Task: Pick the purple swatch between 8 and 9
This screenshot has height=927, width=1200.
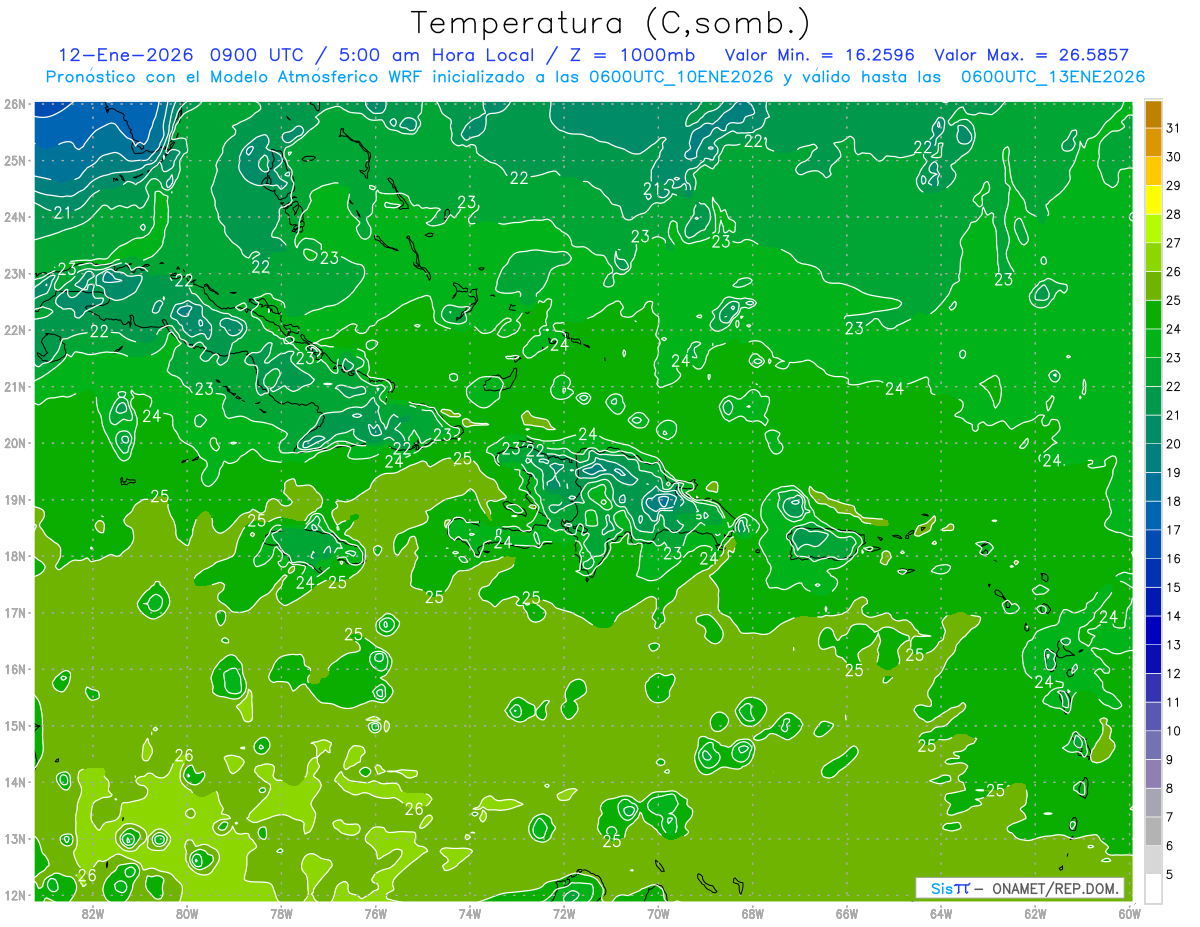Action: (x=1153, y=774)
